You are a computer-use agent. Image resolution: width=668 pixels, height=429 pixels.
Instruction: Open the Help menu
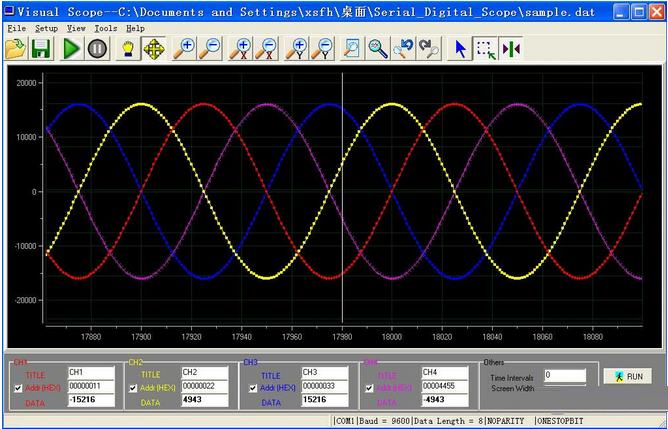click(x=135, y=28)
